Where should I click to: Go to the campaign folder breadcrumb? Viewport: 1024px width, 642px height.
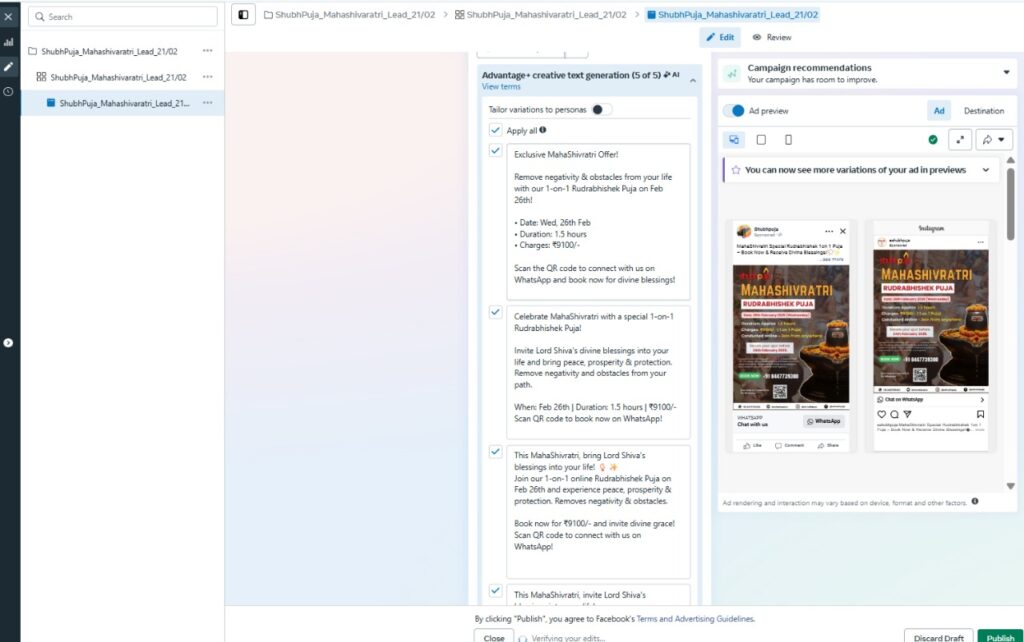pyautogui.click(x=349, y=14)
